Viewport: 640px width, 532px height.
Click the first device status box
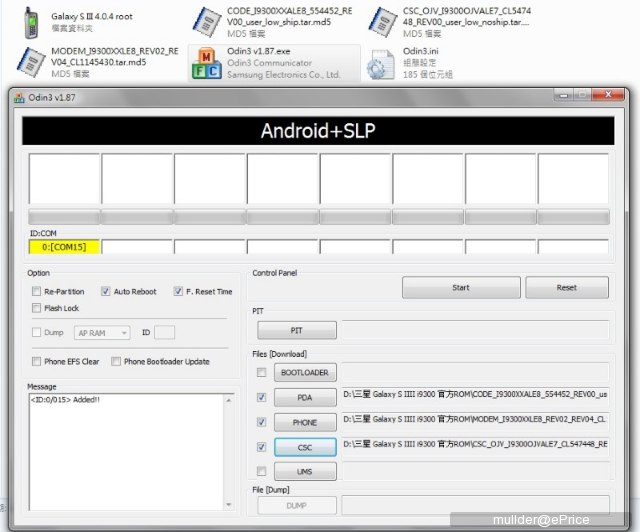coord(64,178)
